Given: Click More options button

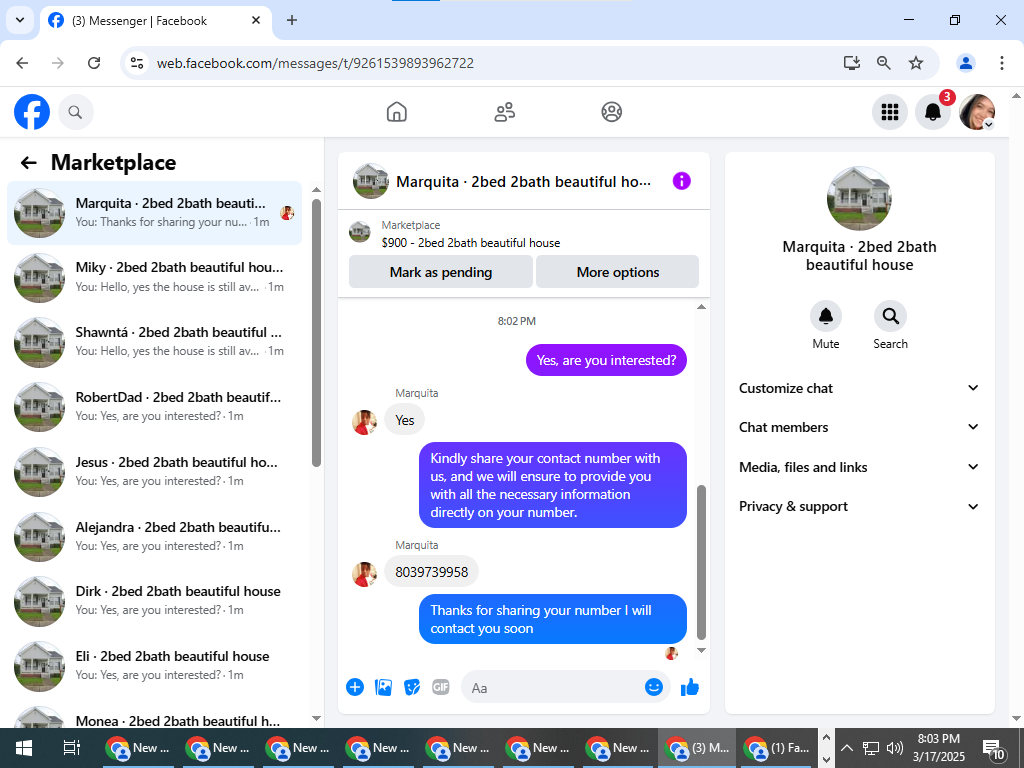Looking at the screenshot, I should click(x=618, y=272).
